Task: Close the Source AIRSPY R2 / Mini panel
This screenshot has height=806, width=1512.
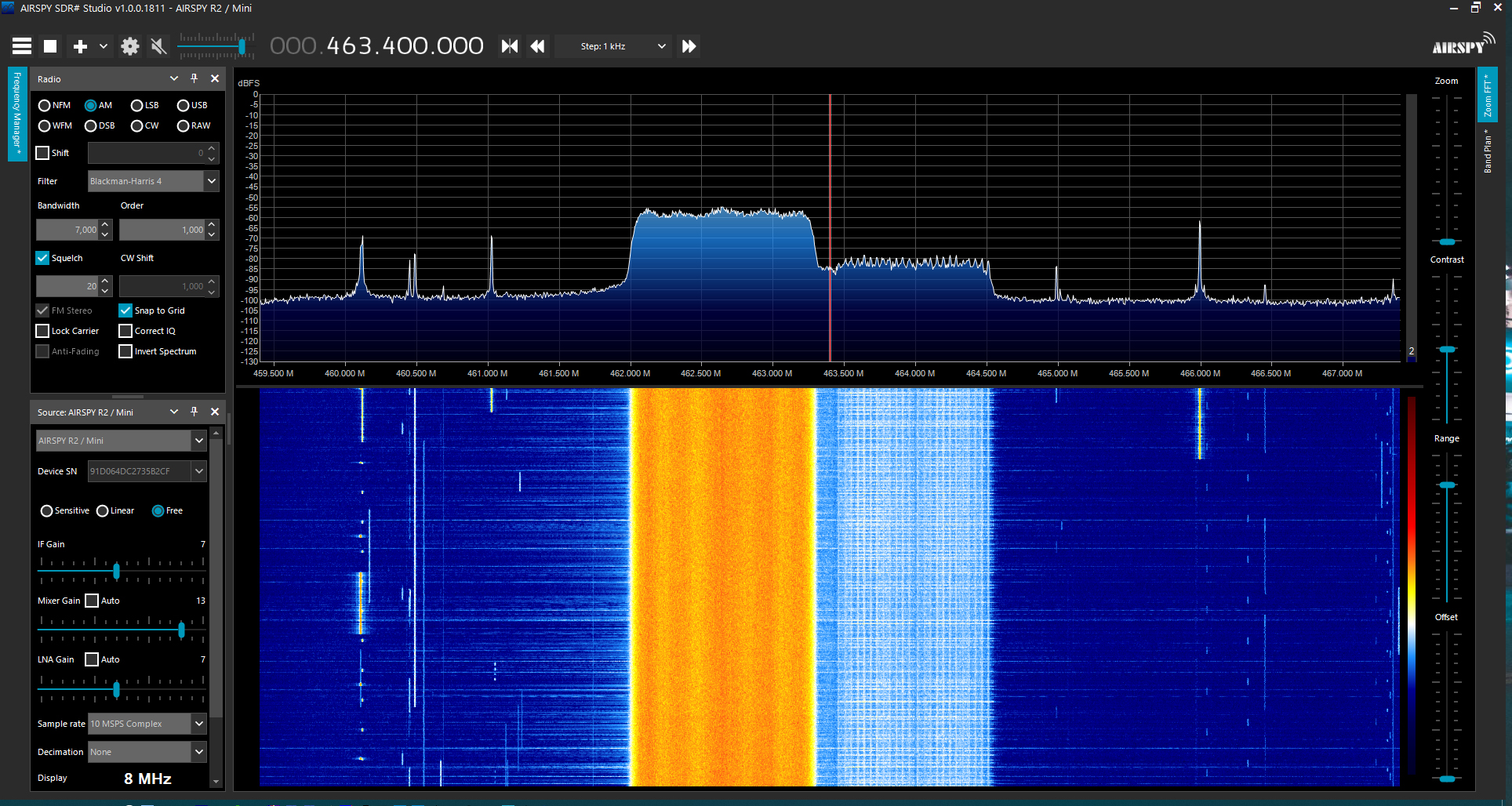Action: (215, 412)
